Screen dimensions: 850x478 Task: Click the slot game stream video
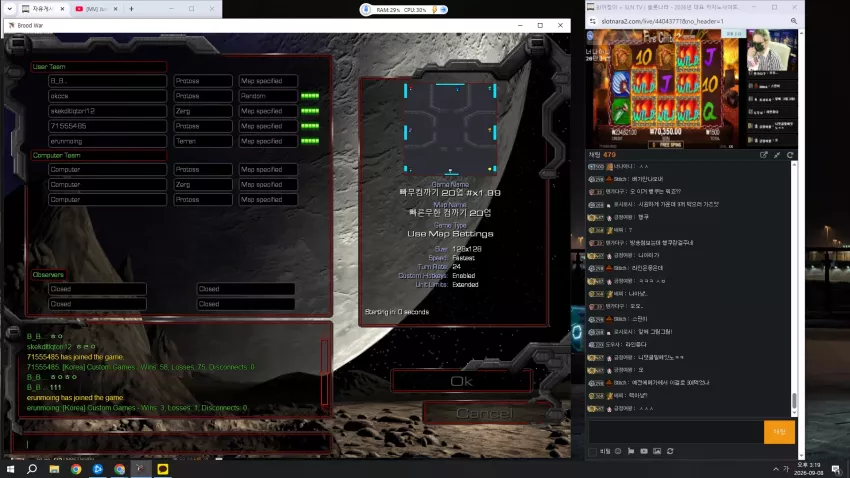click(665, 89)
